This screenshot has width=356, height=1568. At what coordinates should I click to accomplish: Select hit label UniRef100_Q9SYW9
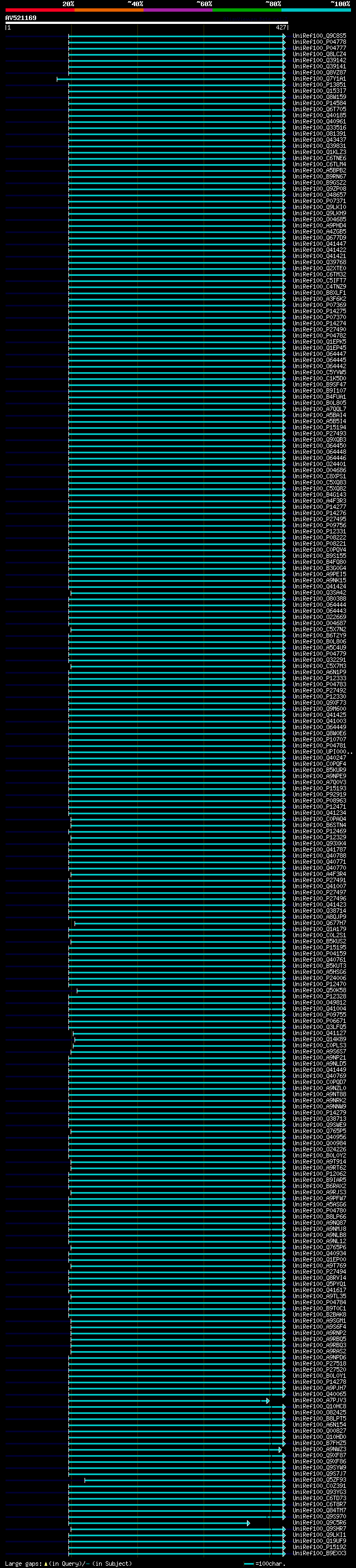tap(319, 1467)
